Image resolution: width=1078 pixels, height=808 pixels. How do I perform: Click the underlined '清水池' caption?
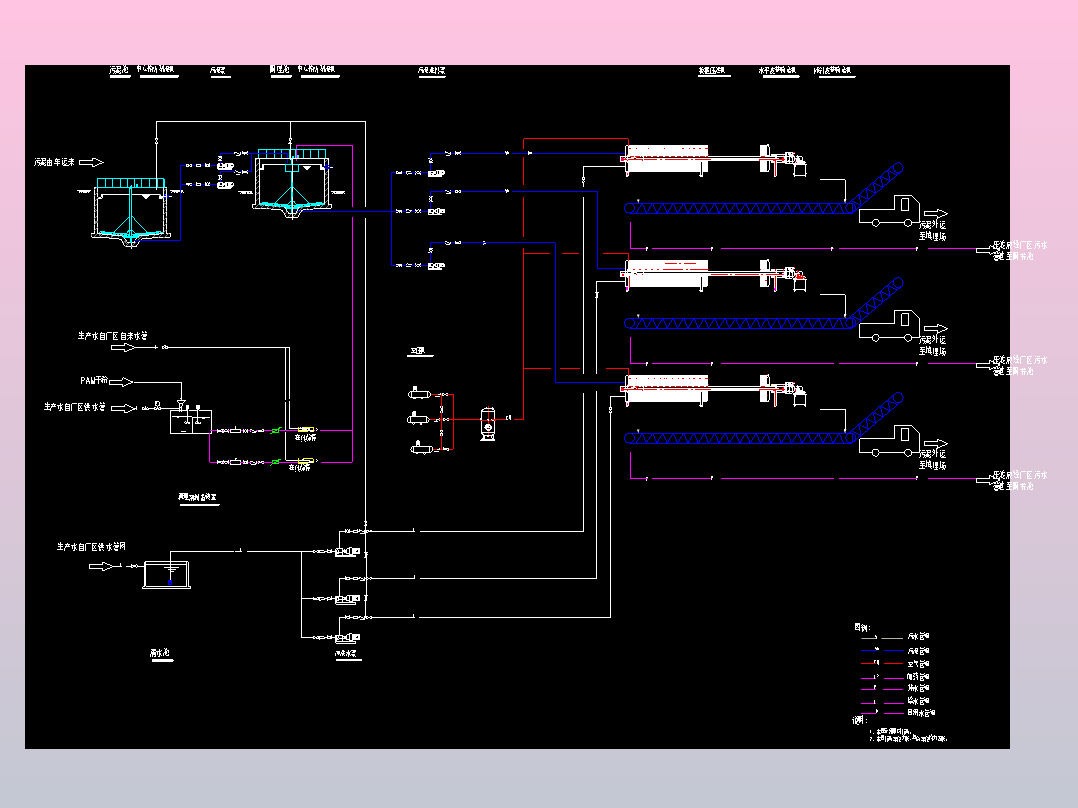tap(160, 653)
